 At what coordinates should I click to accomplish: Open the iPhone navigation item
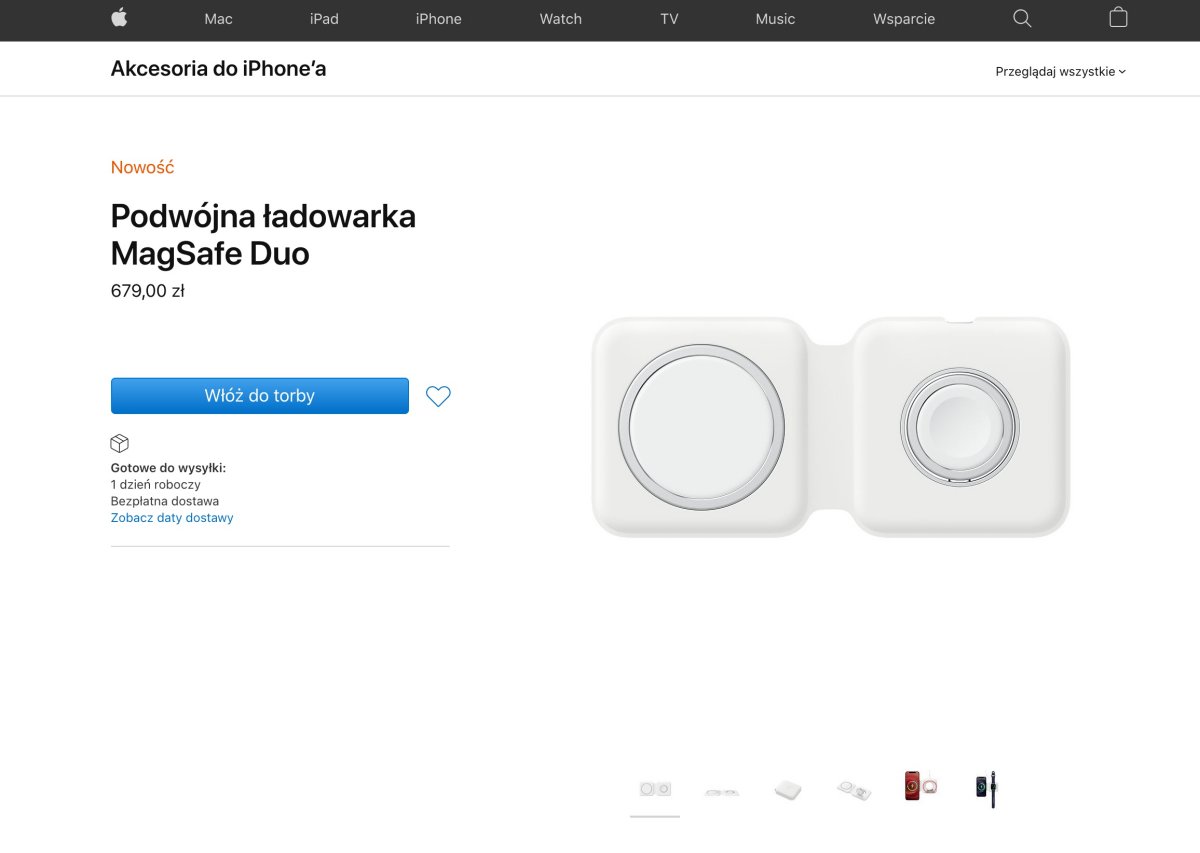coord(439,19)
